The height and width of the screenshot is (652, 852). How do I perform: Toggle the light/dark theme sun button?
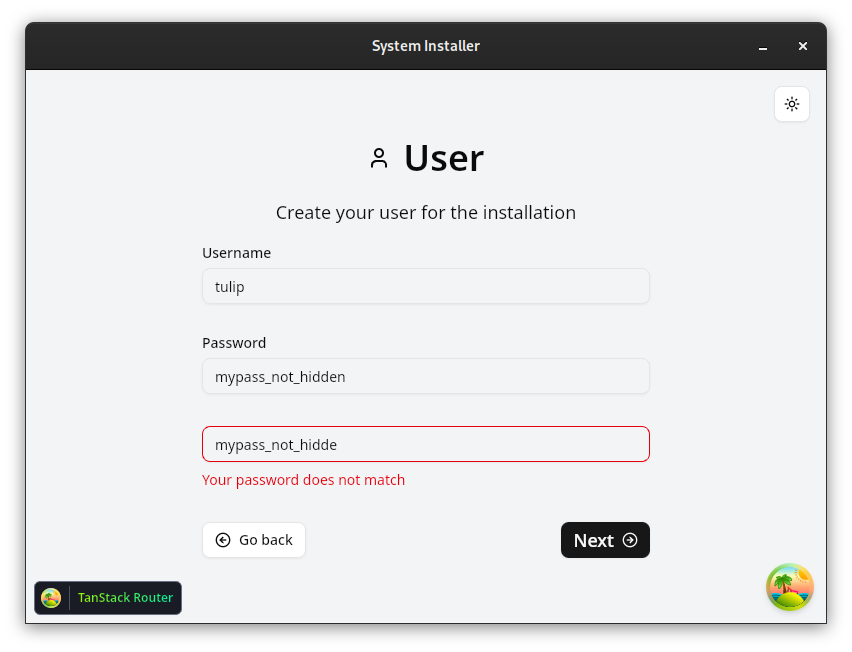[792, 104]
